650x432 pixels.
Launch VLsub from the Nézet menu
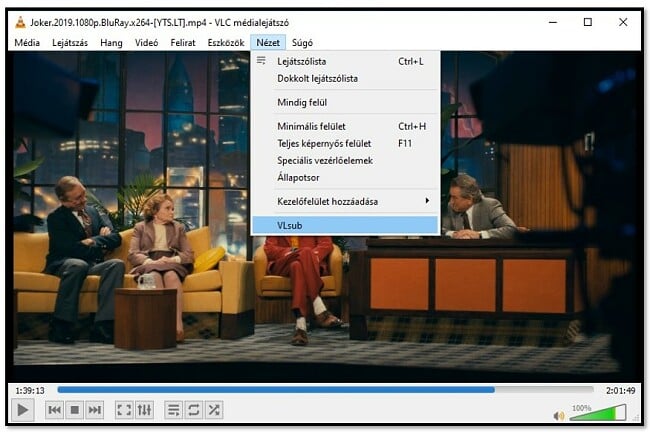(x=345, y=225)
